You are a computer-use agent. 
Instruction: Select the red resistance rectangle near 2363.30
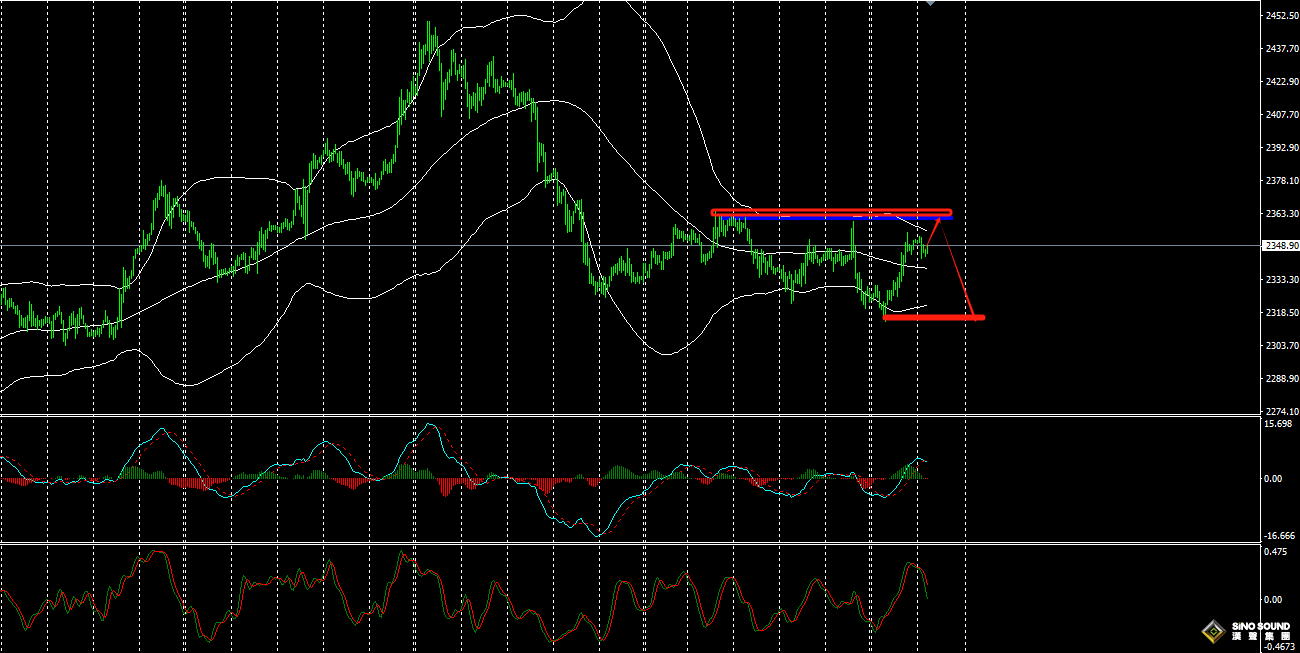pos(830,212)
